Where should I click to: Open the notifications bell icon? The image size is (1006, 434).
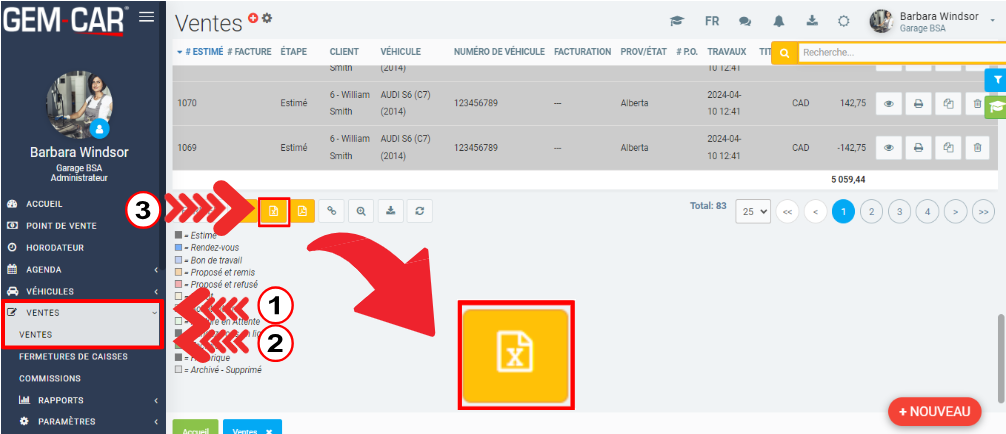[777, 21]
